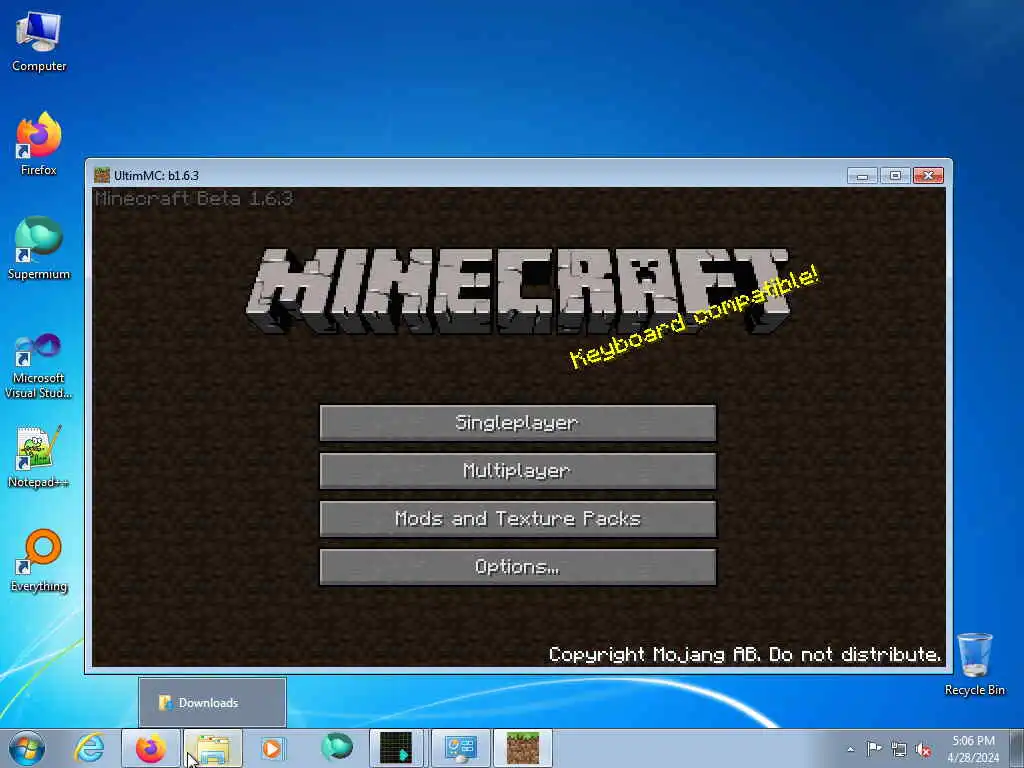The height and width of the screenshot is (768, 1024).
Task: Switch to Firefox in the taskbar
Action: click(x=151, y=748)
